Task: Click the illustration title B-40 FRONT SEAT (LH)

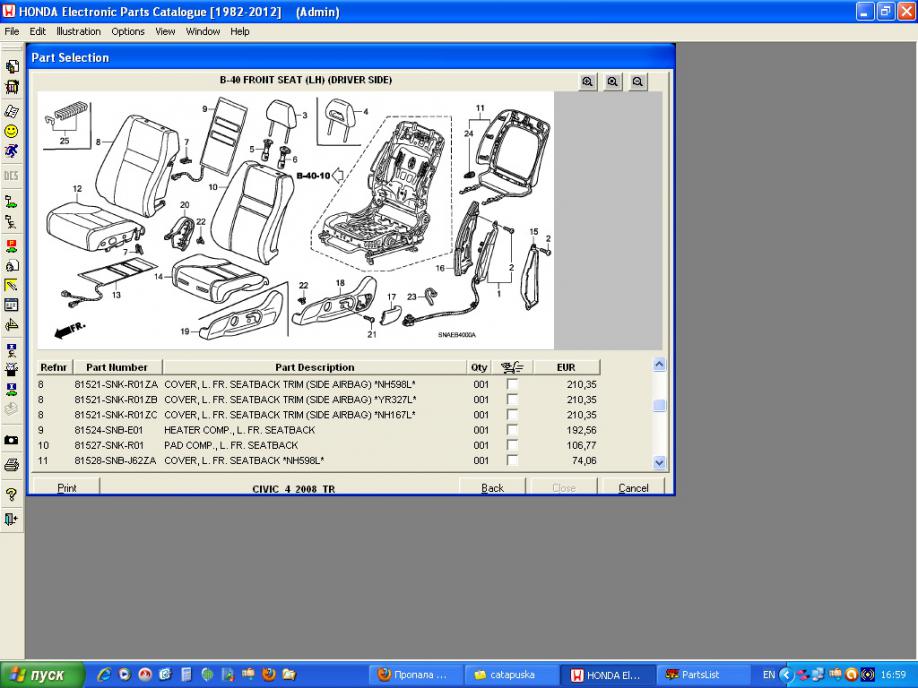Action: (306, 80)
